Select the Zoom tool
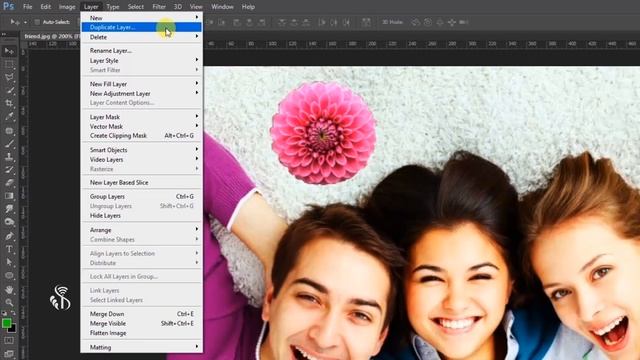The height and width of the screenshot is (360, 640). click(x=9, y=302)
